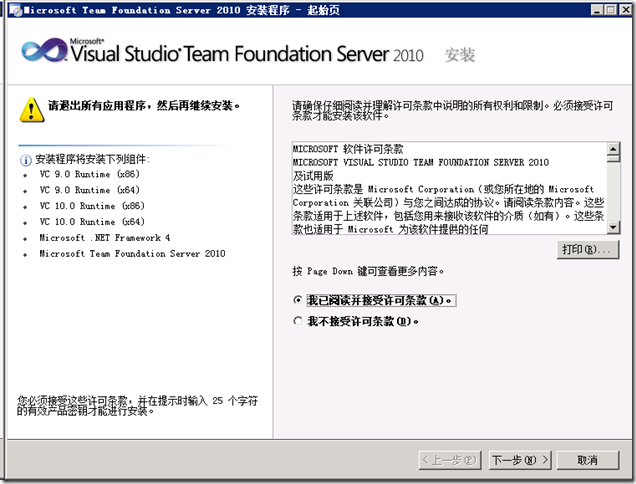Click the Microsoft Team Foundation Server 2010 entry
Viewport: 636px width, 484px height.
[x=132, y=254]
